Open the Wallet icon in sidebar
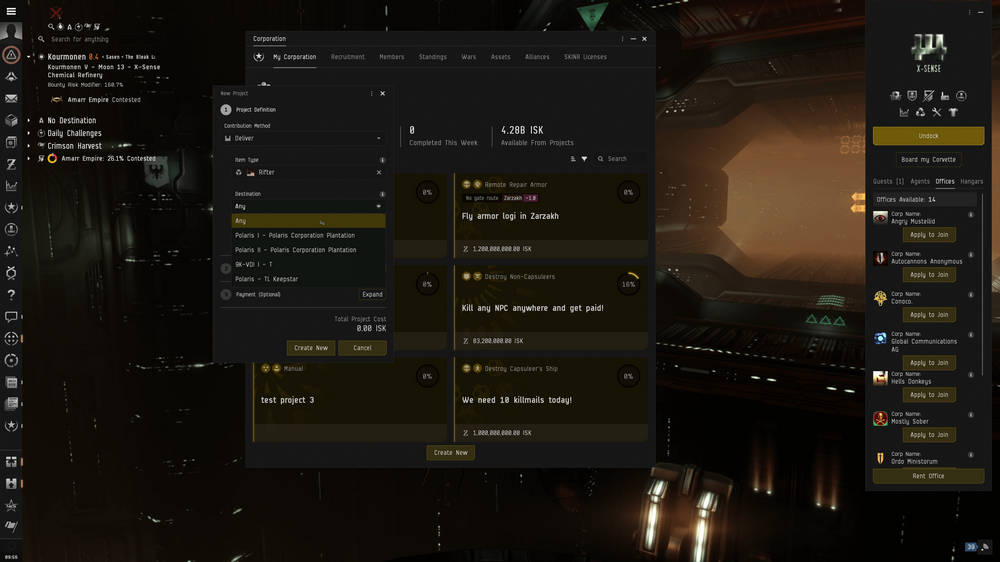The image size is (1000, 562). pos(11,164)
